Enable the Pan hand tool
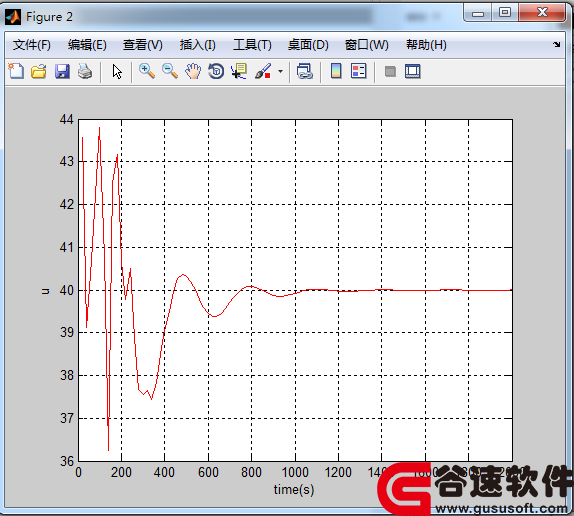Viewport: 574px width, 516px height. click(x=193, y=71)
